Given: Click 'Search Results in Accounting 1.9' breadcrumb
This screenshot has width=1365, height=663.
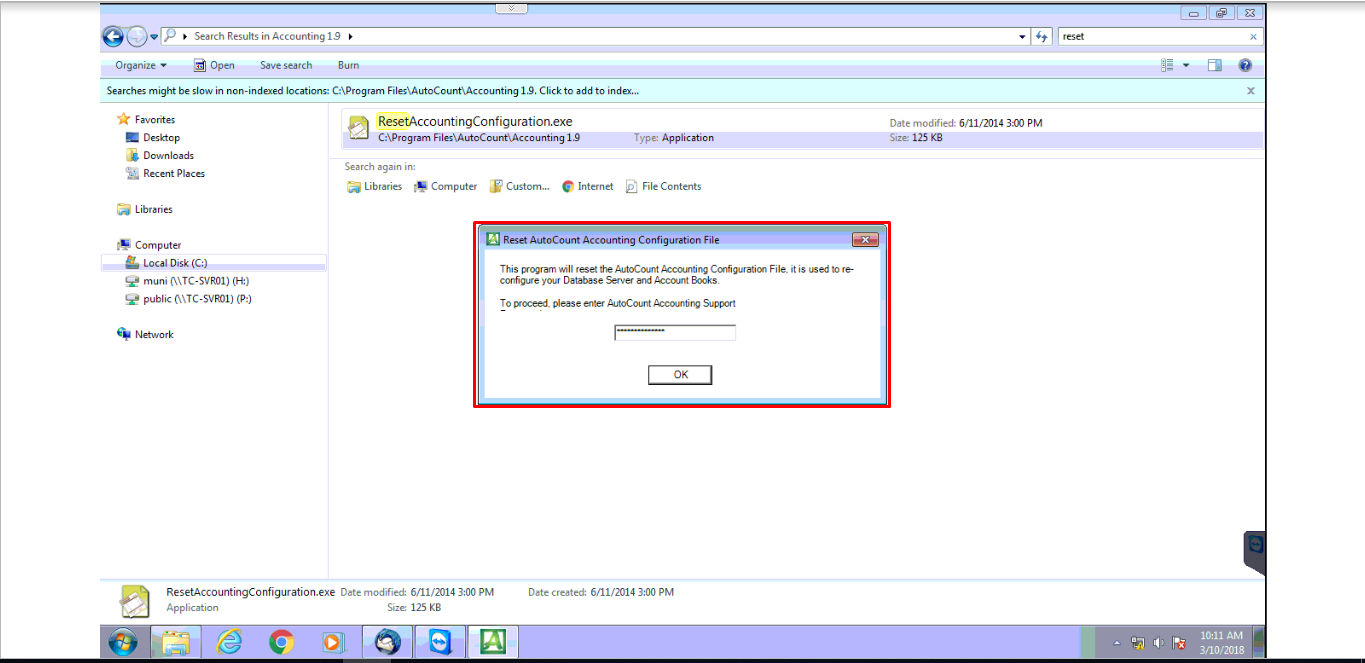Looking at the screenshot, I should (267, 36).
